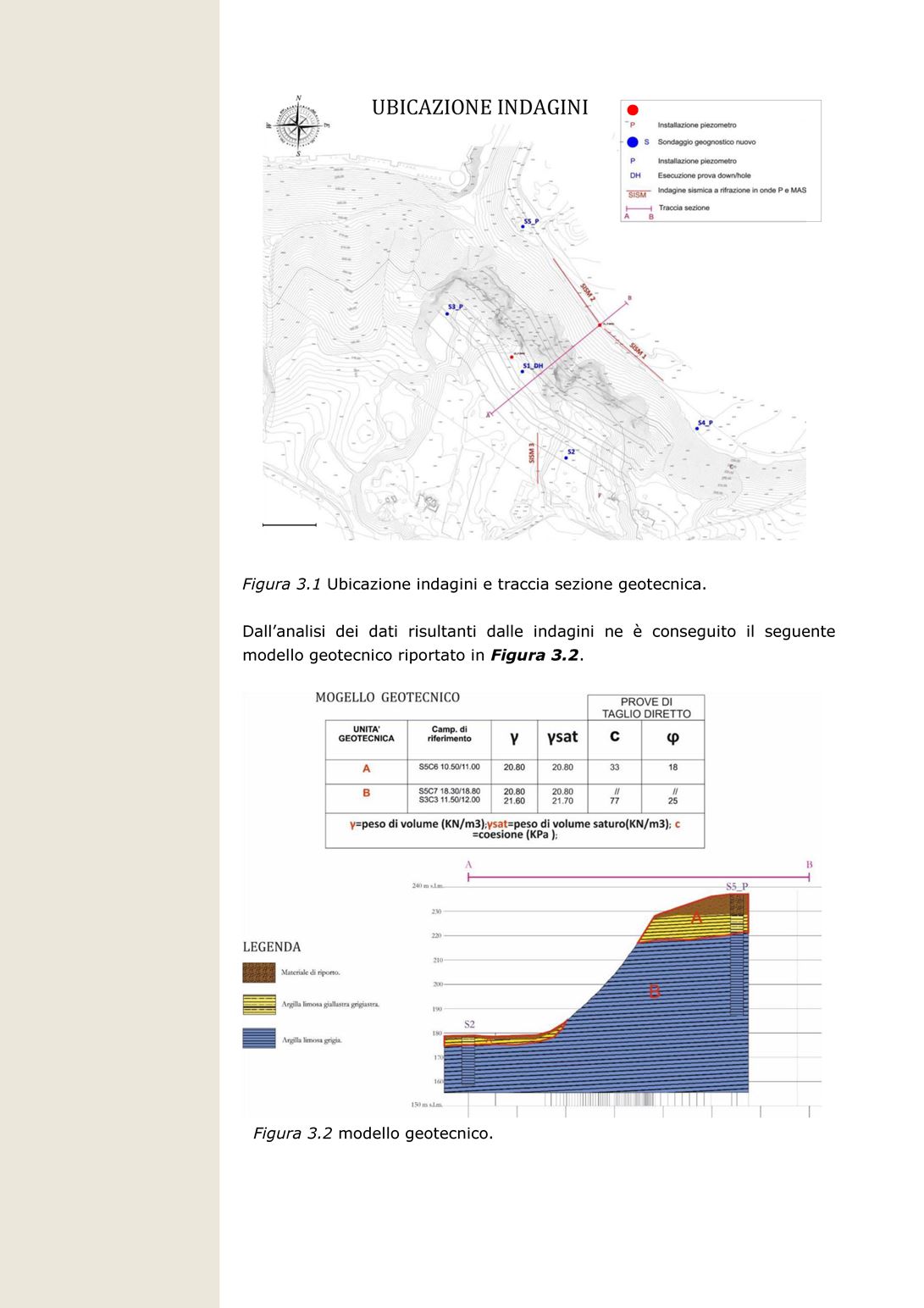Click the caption "Figura 3.1 Ubicazione indagini e traccia sezione geotecnica"
The height and width of the screenshot is (1308, 924).
(x=474, y=585)
